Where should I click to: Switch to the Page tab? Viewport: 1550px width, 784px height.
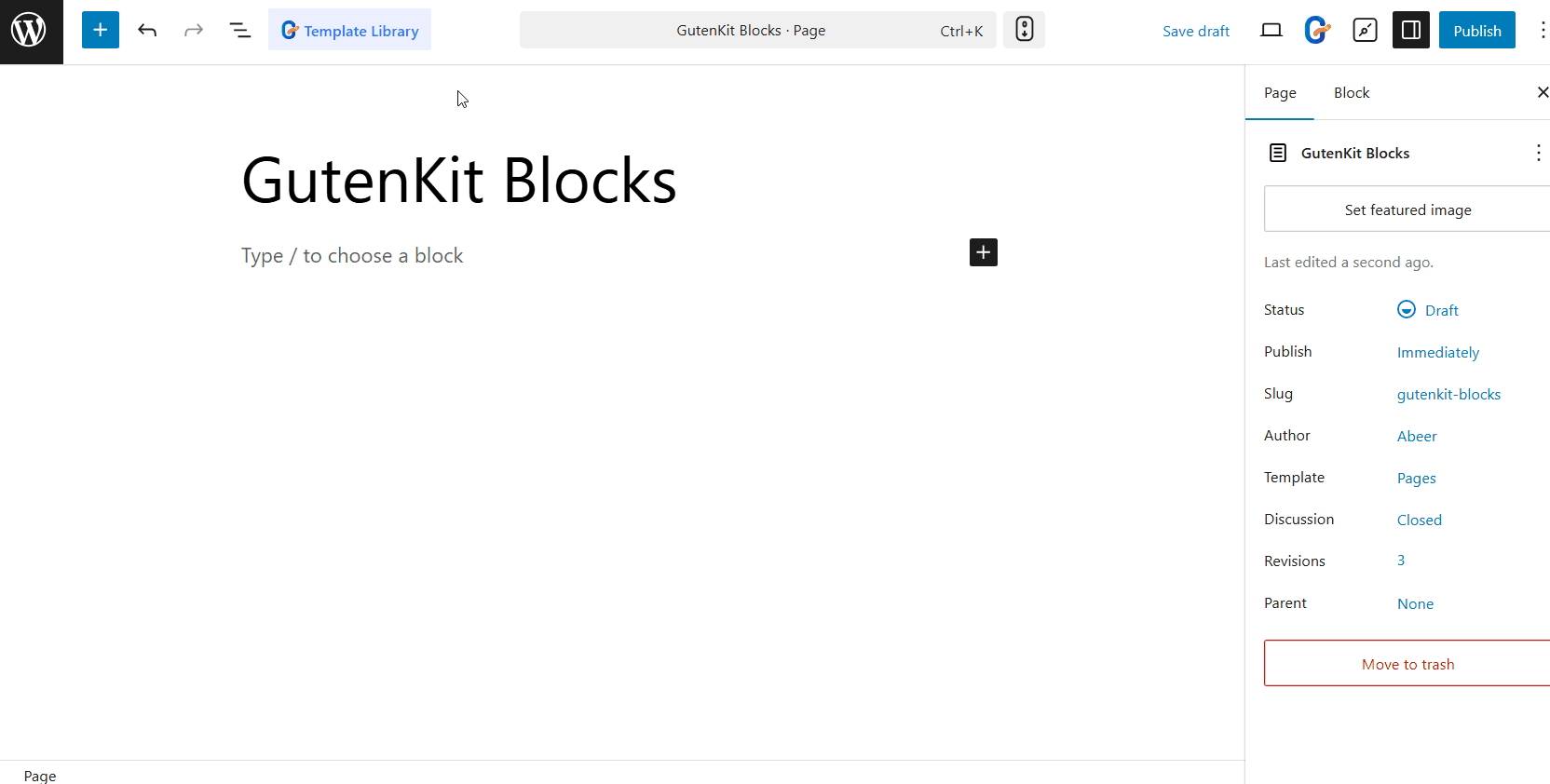pos(1280,93)
